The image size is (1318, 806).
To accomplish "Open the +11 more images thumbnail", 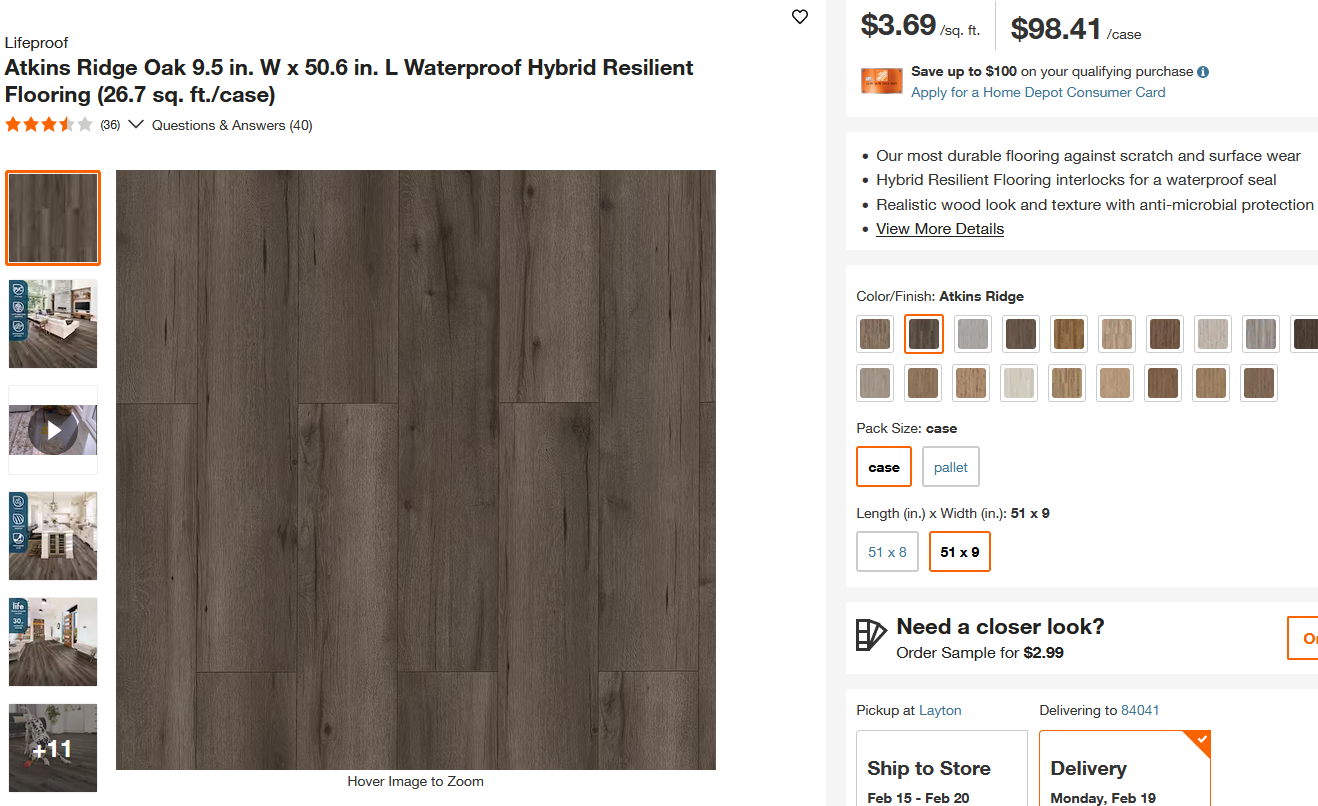I will point(53,748).
